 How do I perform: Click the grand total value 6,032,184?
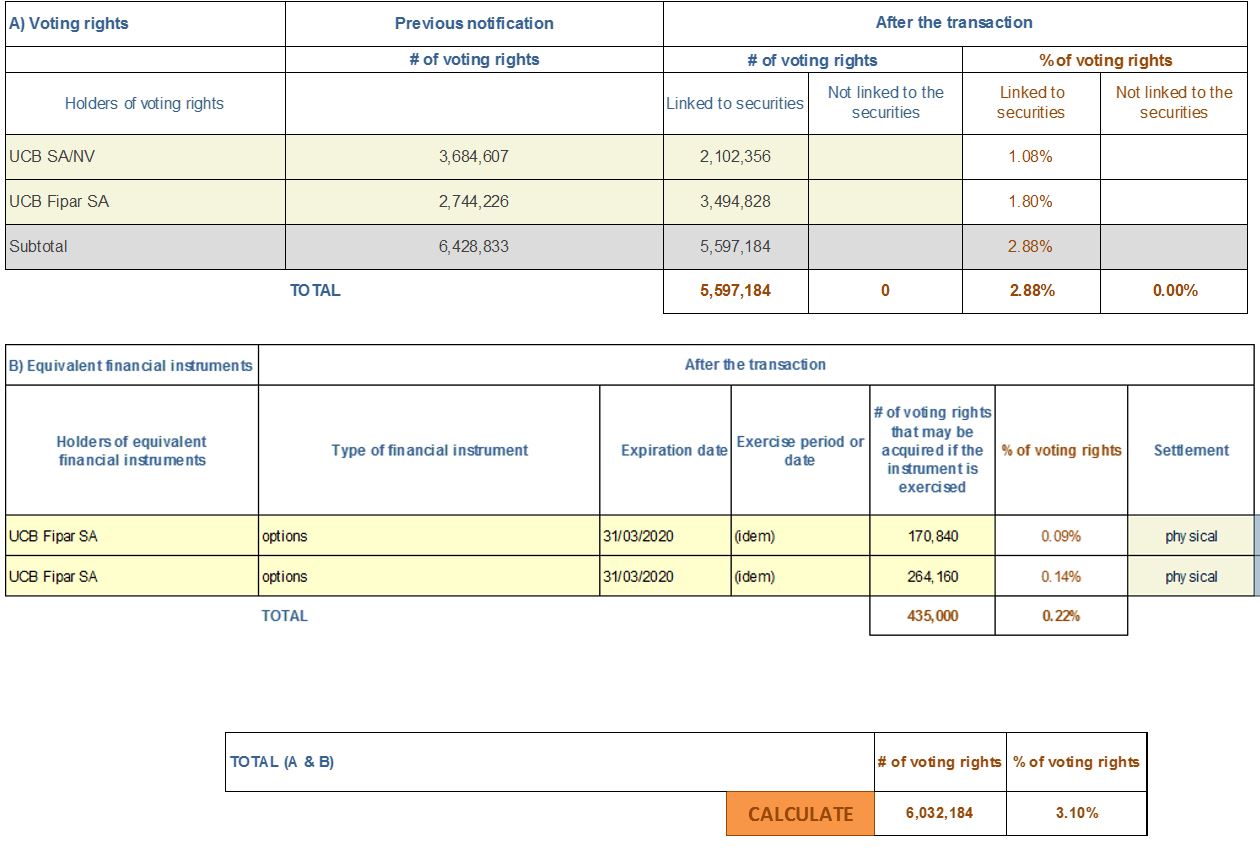tap(940, 813)
